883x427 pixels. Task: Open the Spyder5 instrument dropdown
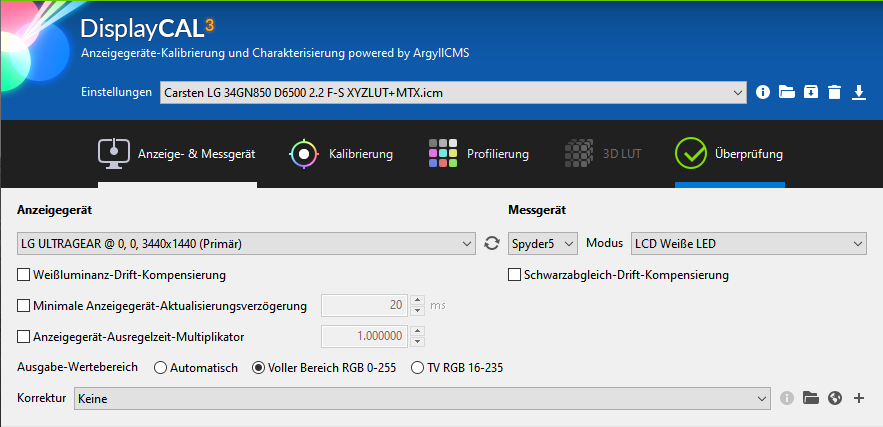(543, 244)
